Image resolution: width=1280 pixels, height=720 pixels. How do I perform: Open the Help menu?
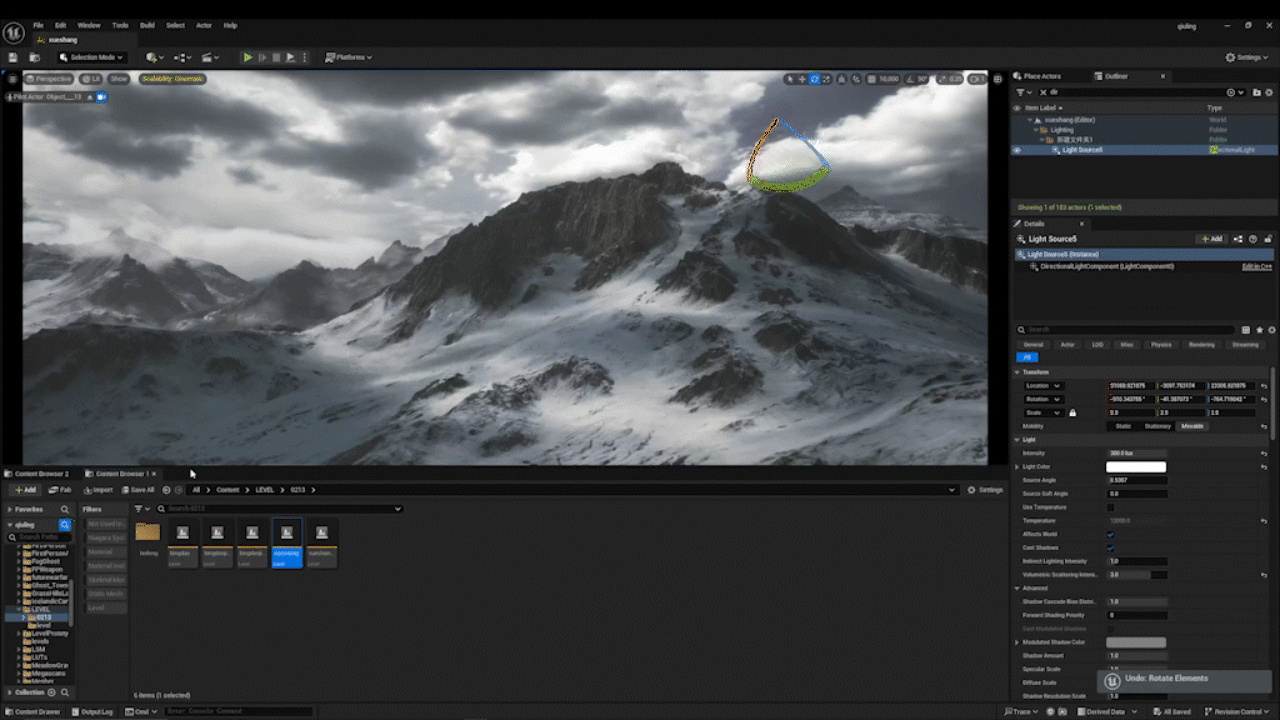point(230,25)
